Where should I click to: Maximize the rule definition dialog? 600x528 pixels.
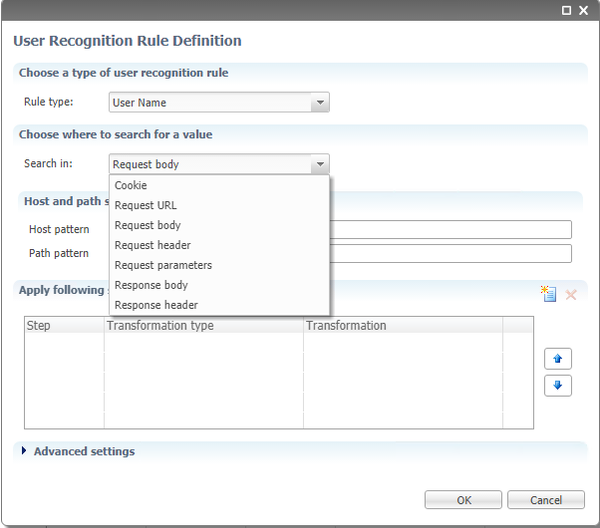click(566, 10)
